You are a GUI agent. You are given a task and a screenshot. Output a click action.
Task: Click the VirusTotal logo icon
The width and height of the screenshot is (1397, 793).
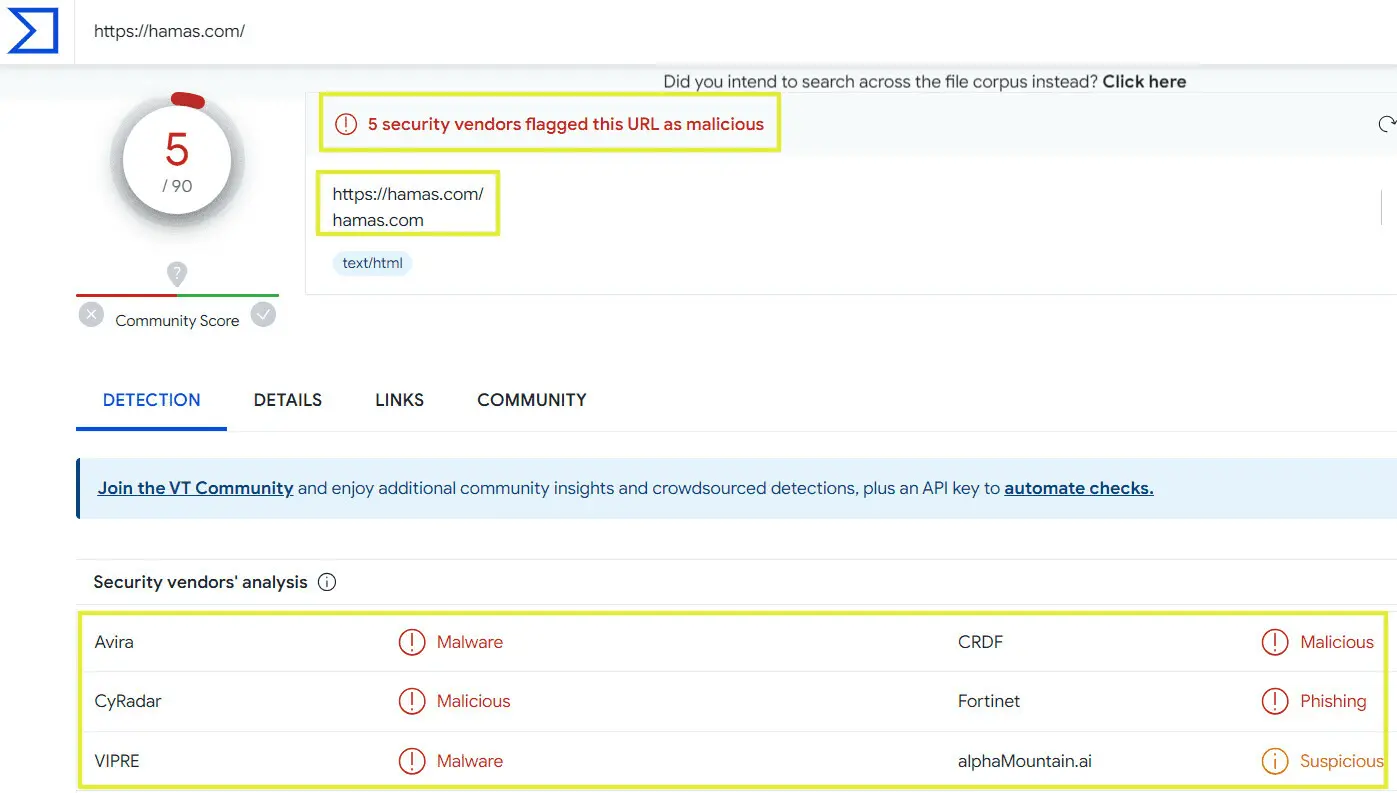pyautogui.click(x=33, y=31)
